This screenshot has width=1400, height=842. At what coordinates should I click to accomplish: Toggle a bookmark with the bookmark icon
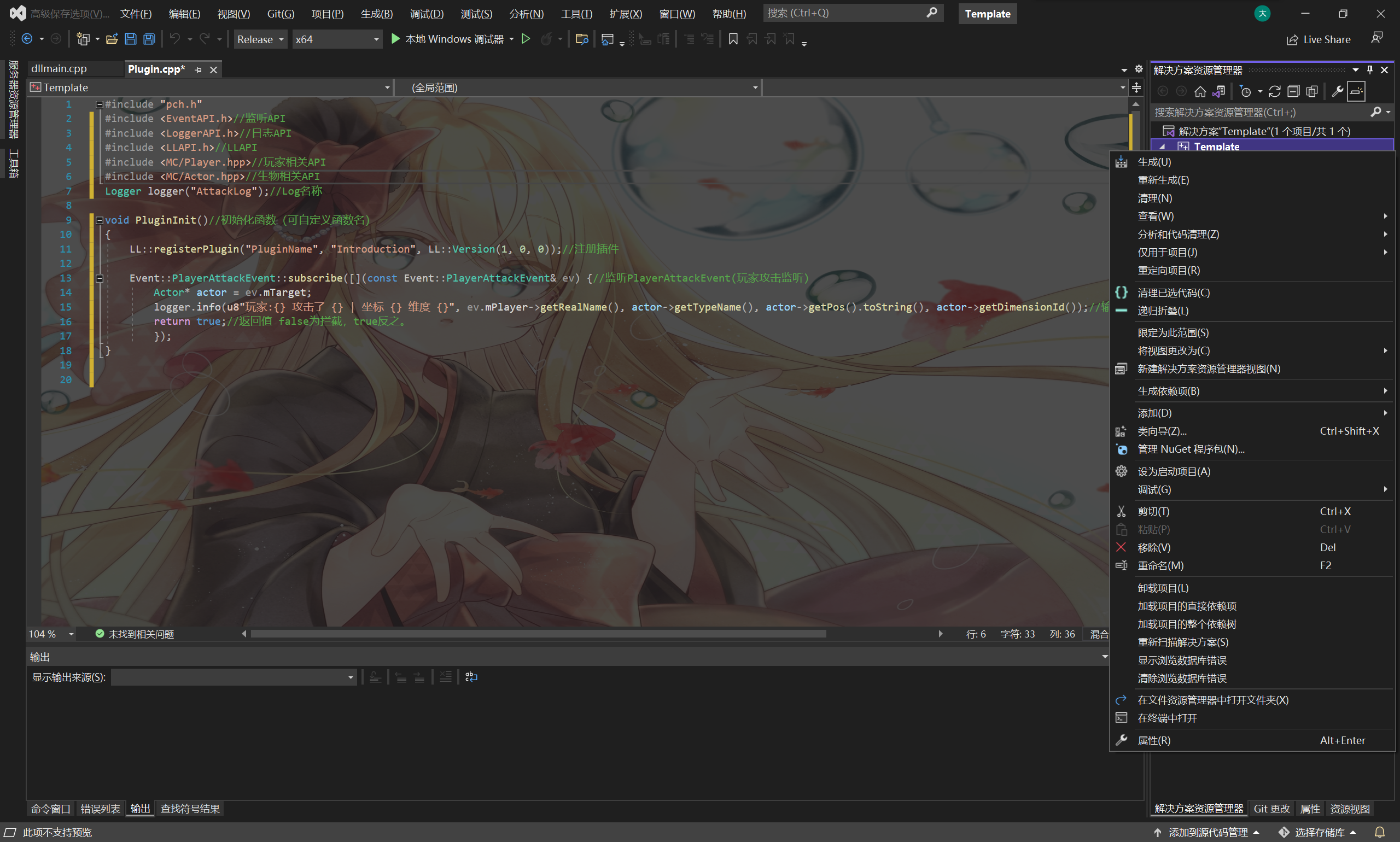tap(733, 39)
